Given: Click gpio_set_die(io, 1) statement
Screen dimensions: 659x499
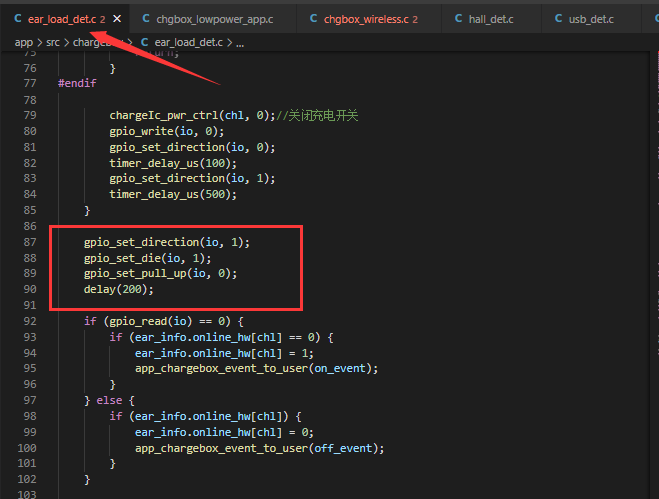Looking at the screenshot, I should pos(148,258).
